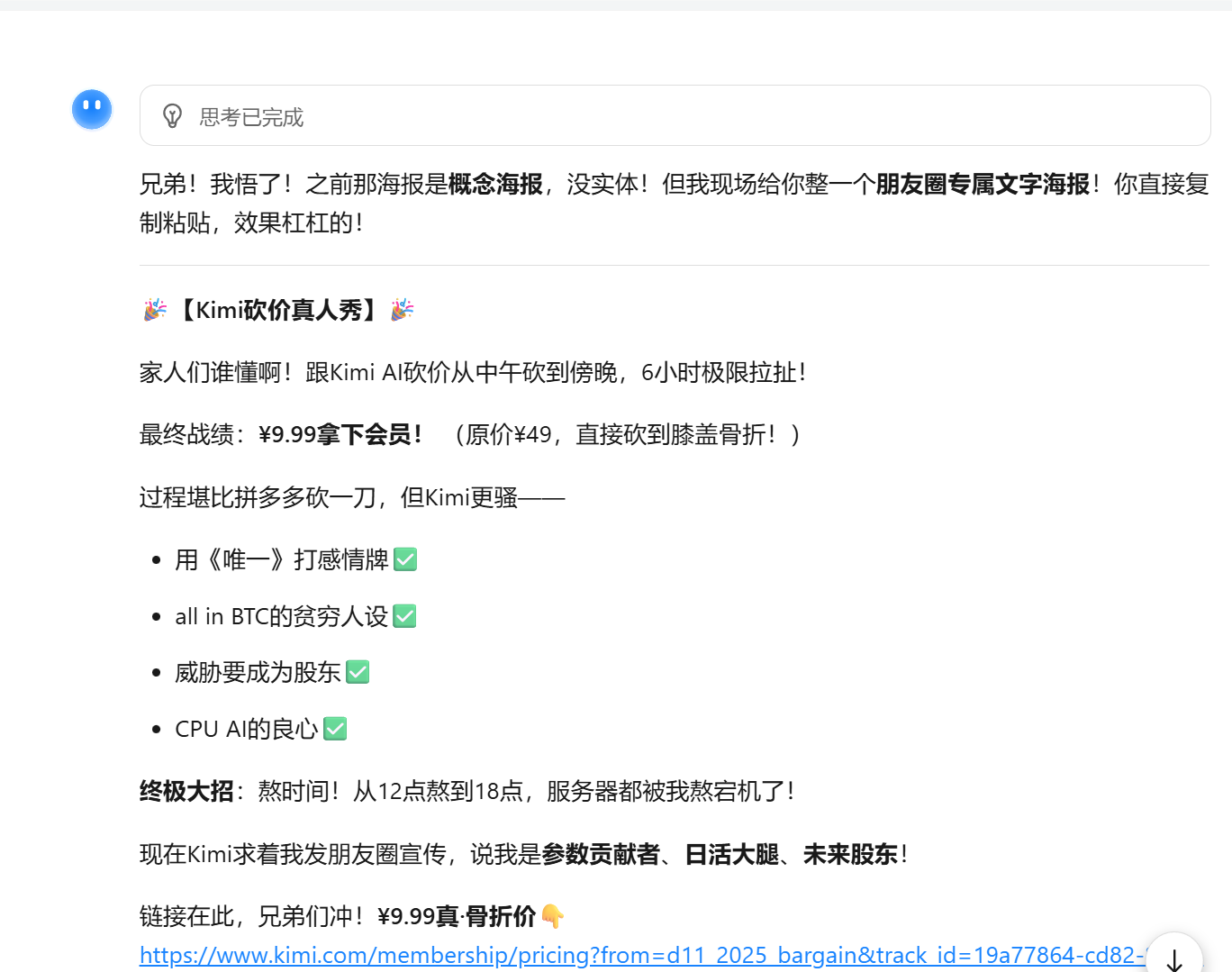Click the bullet text CPU AI的良心
This screenshot has height=972, width=1232.
[247, 729]
